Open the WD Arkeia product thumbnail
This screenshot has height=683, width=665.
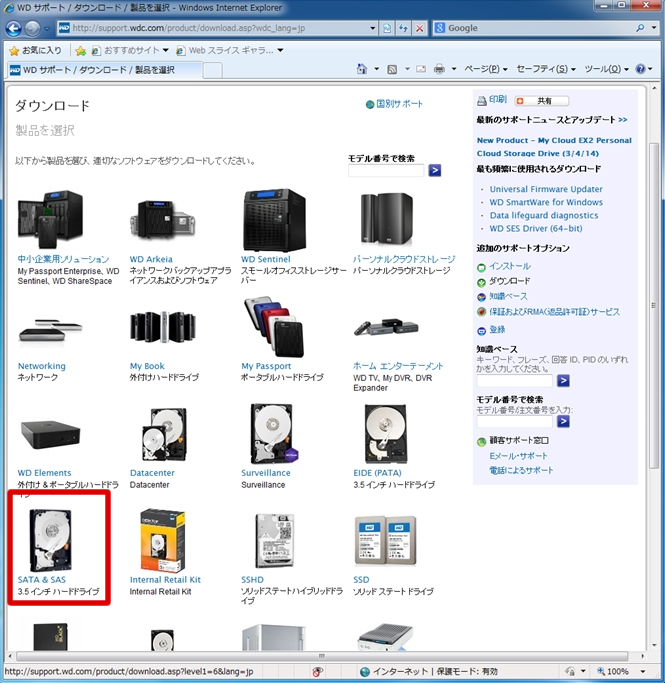pos(162,219)
